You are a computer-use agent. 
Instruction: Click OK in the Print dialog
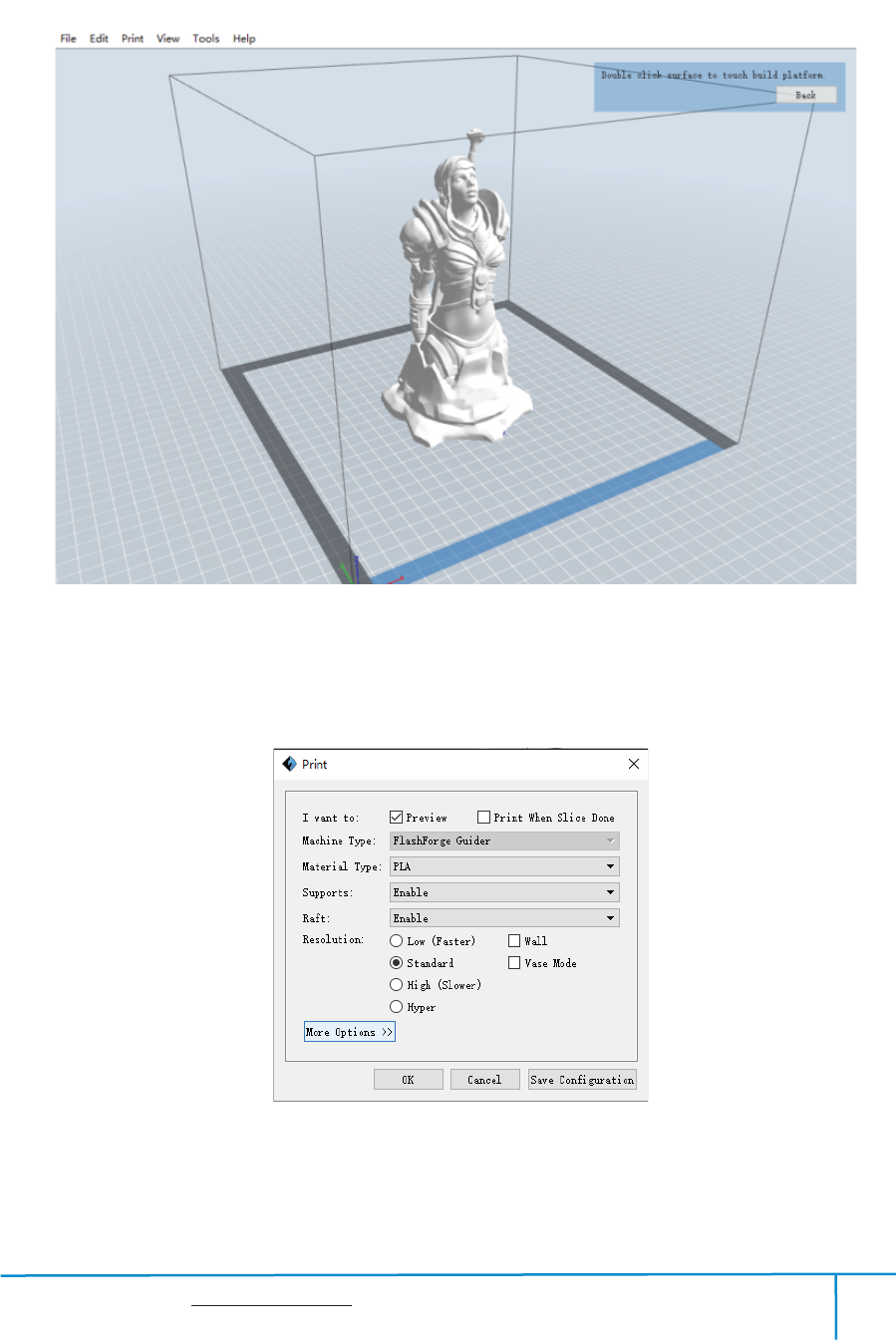409,1080
